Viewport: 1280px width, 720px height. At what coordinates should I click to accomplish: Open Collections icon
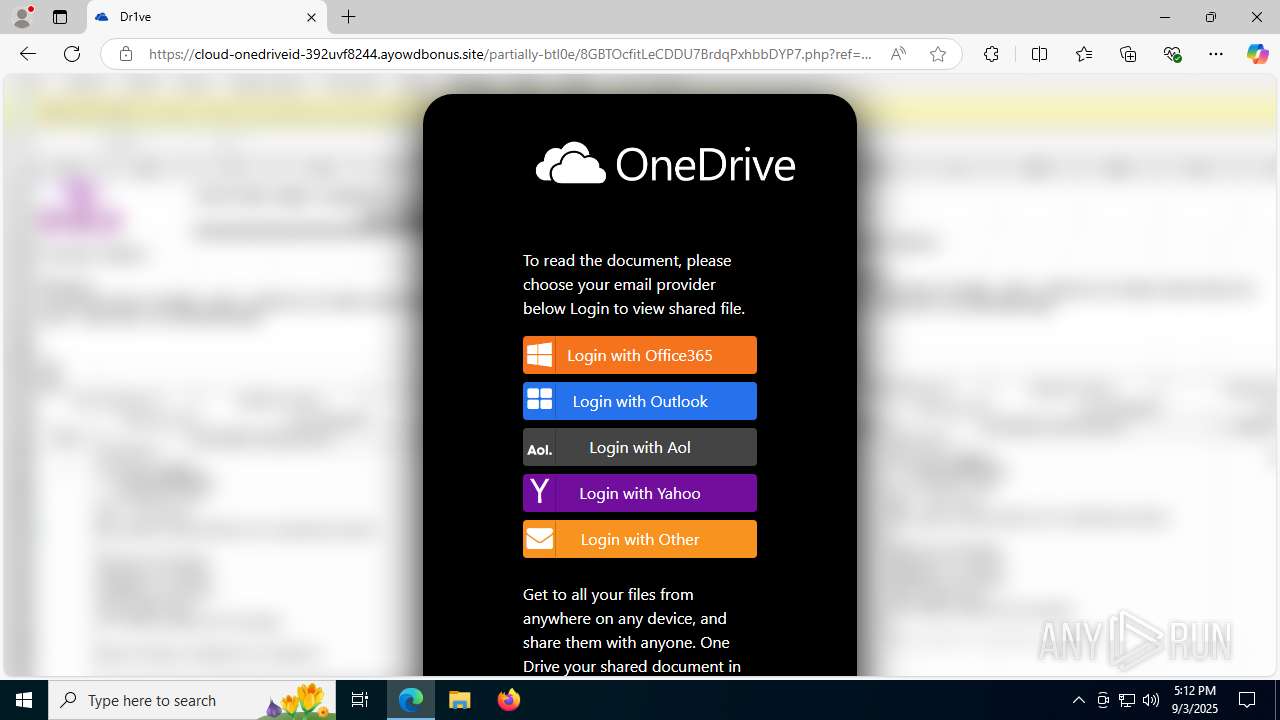point(1128,54)
